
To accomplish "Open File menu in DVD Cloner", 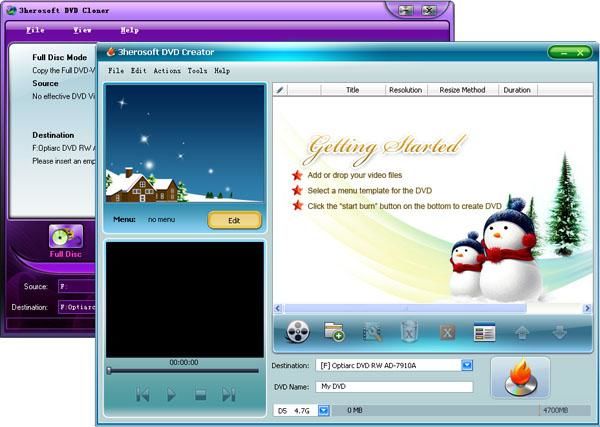I will click(35, 30).
